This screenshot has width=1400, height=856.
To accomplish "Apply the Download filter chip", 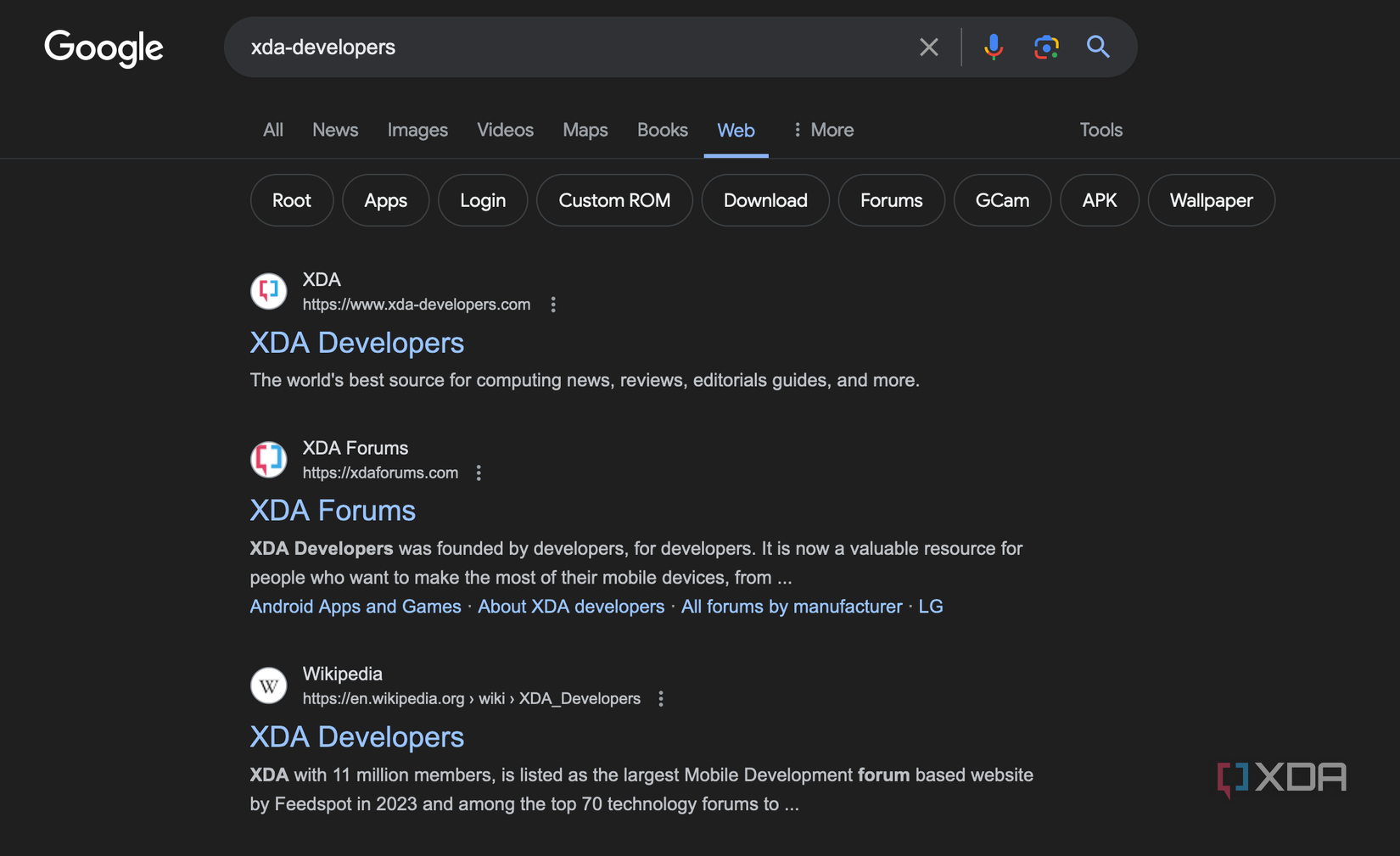I will (765, 200).
